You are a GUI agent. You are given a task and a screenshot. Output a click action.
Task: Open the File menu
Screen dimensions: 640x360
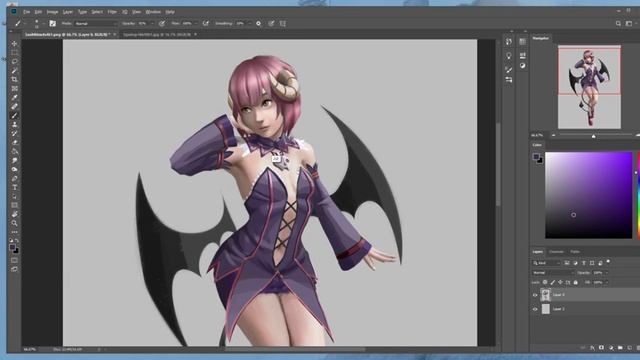coord(27,12)
